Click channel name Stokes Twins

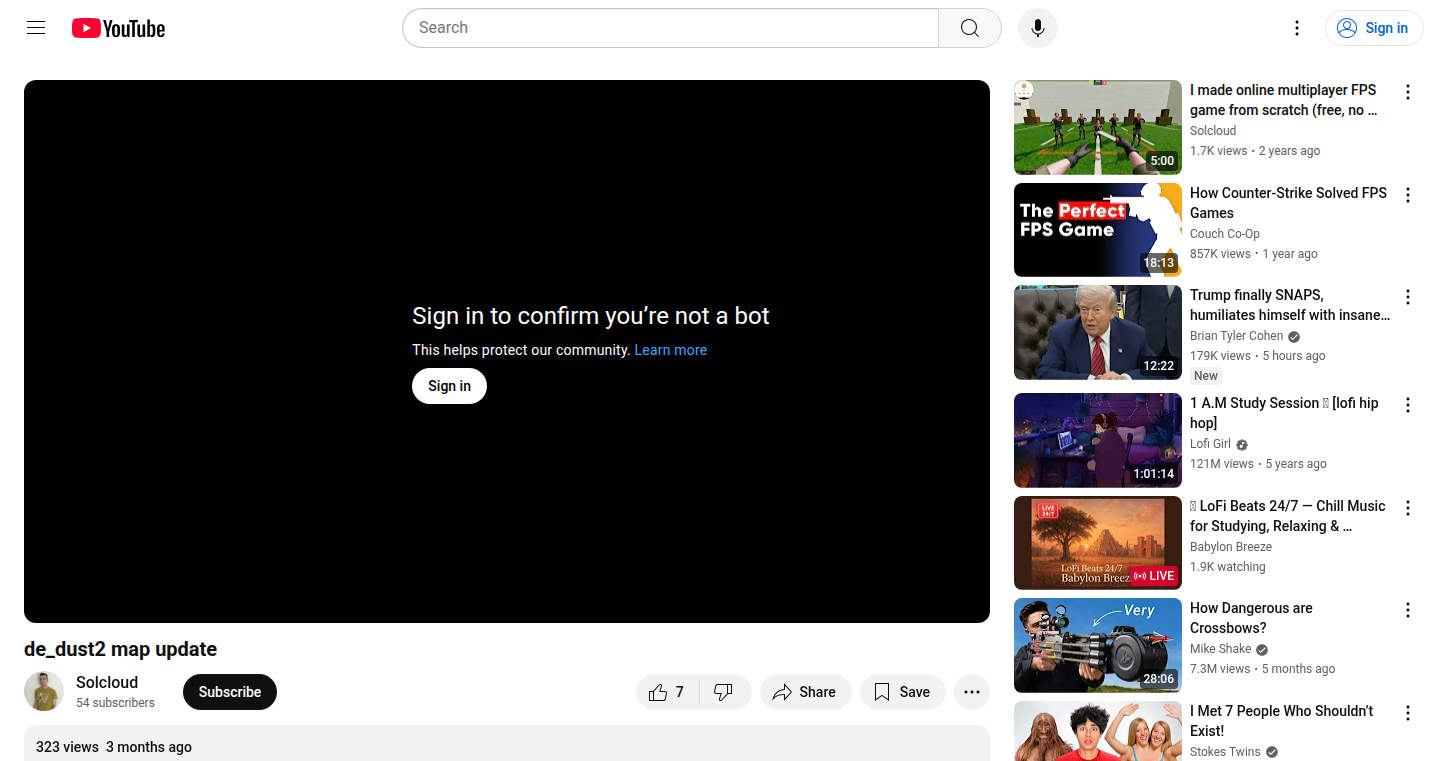point(1225,752)
